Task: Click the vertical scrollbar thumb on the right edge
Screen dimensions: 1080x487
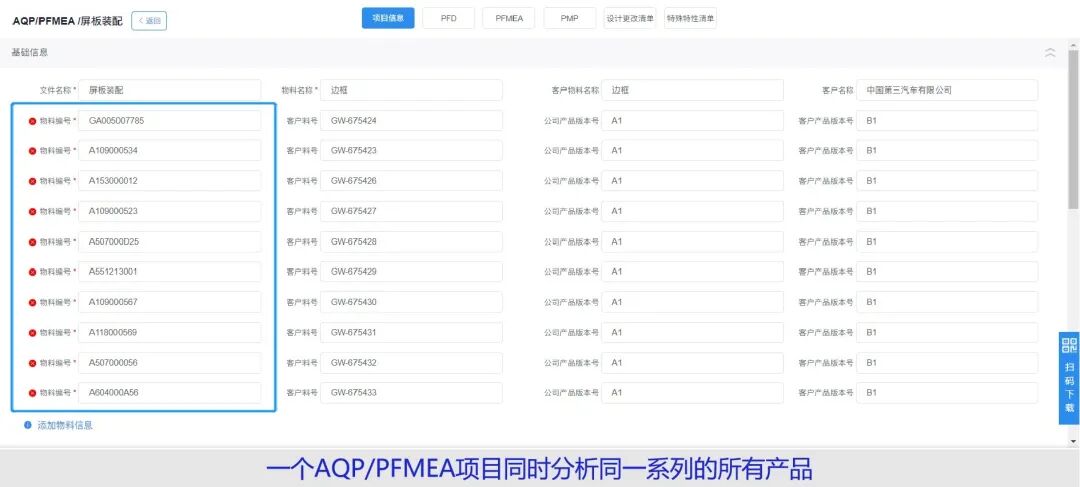Action: point(1074,127)
